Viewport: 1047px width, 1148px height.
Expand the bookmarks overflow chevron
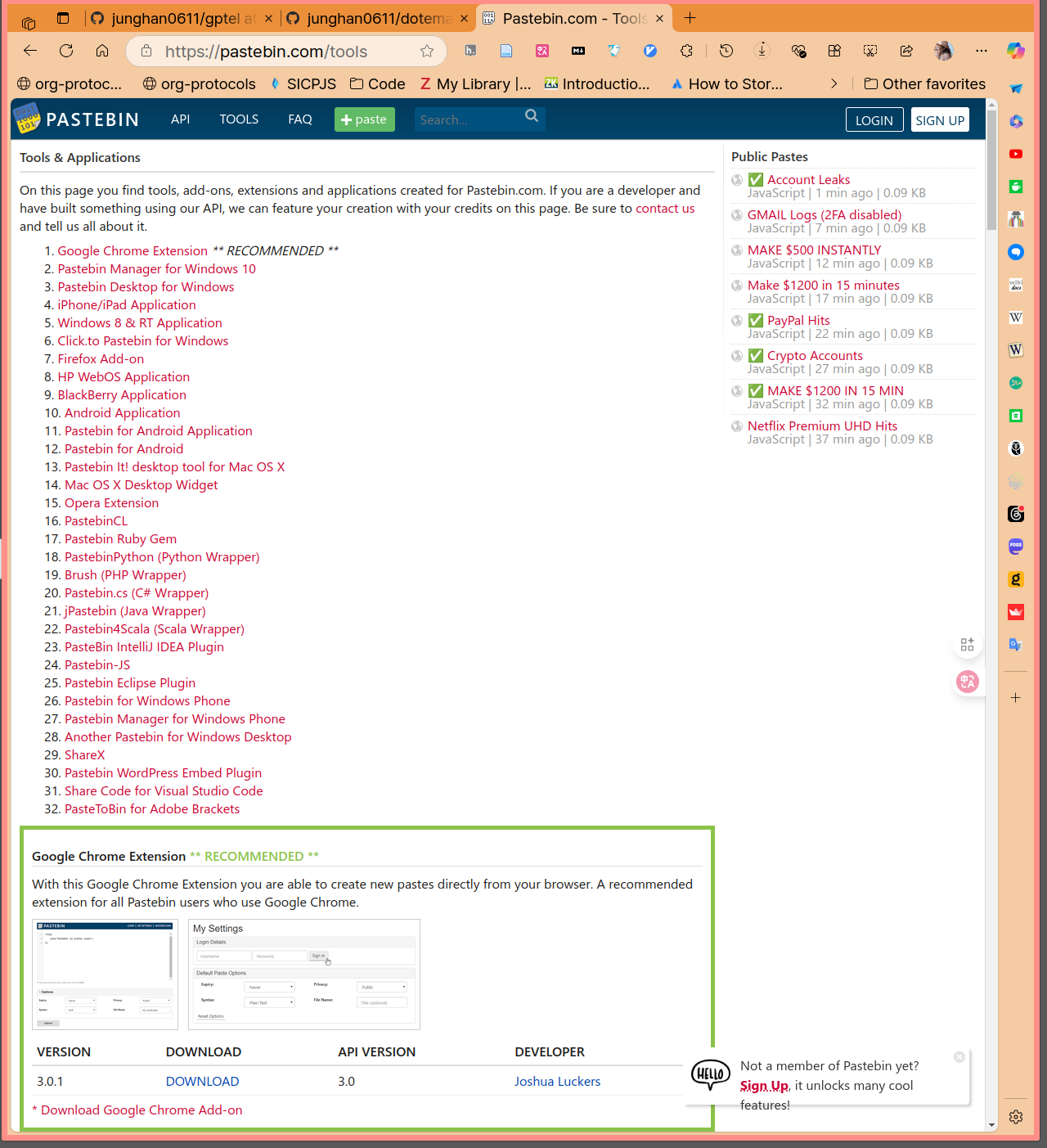pyautogui.click(x=834, y=83)
